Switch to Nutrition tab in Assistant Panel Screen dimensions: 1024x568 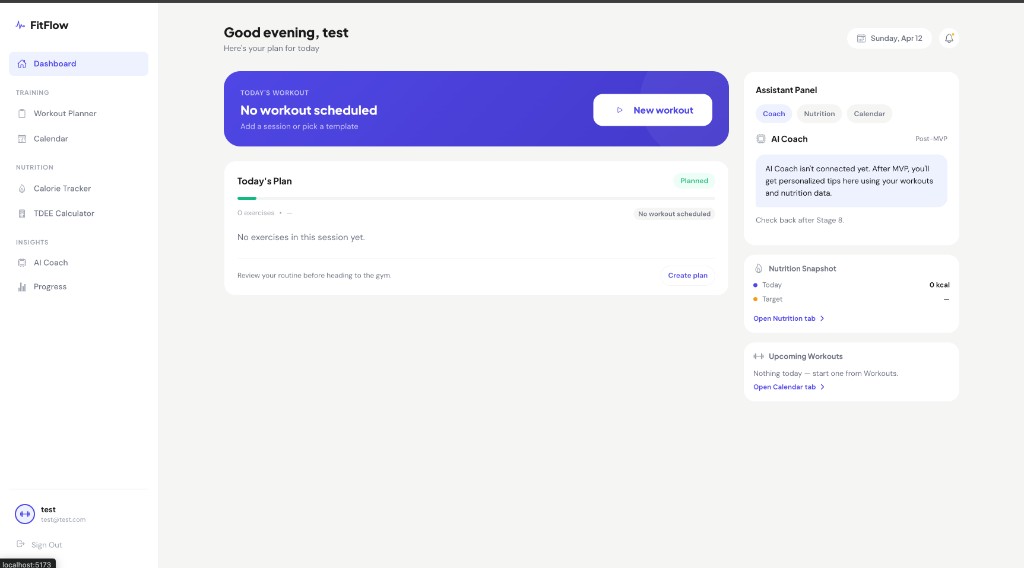click(819, 114)
